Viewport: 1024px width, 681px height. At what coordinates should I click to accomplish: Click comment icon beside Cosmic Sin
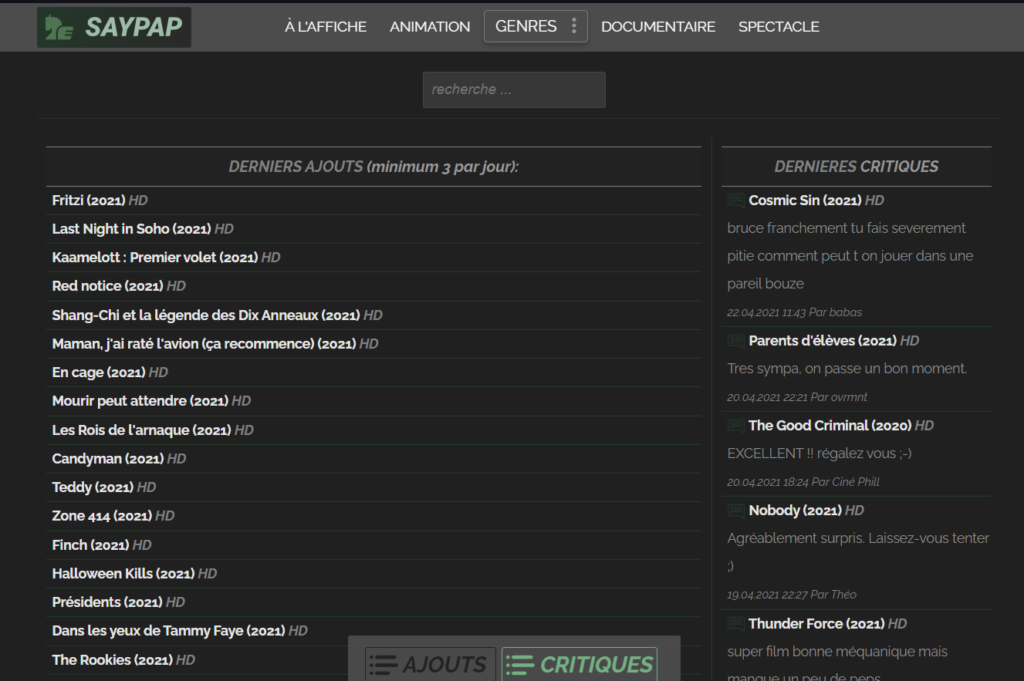735,200
